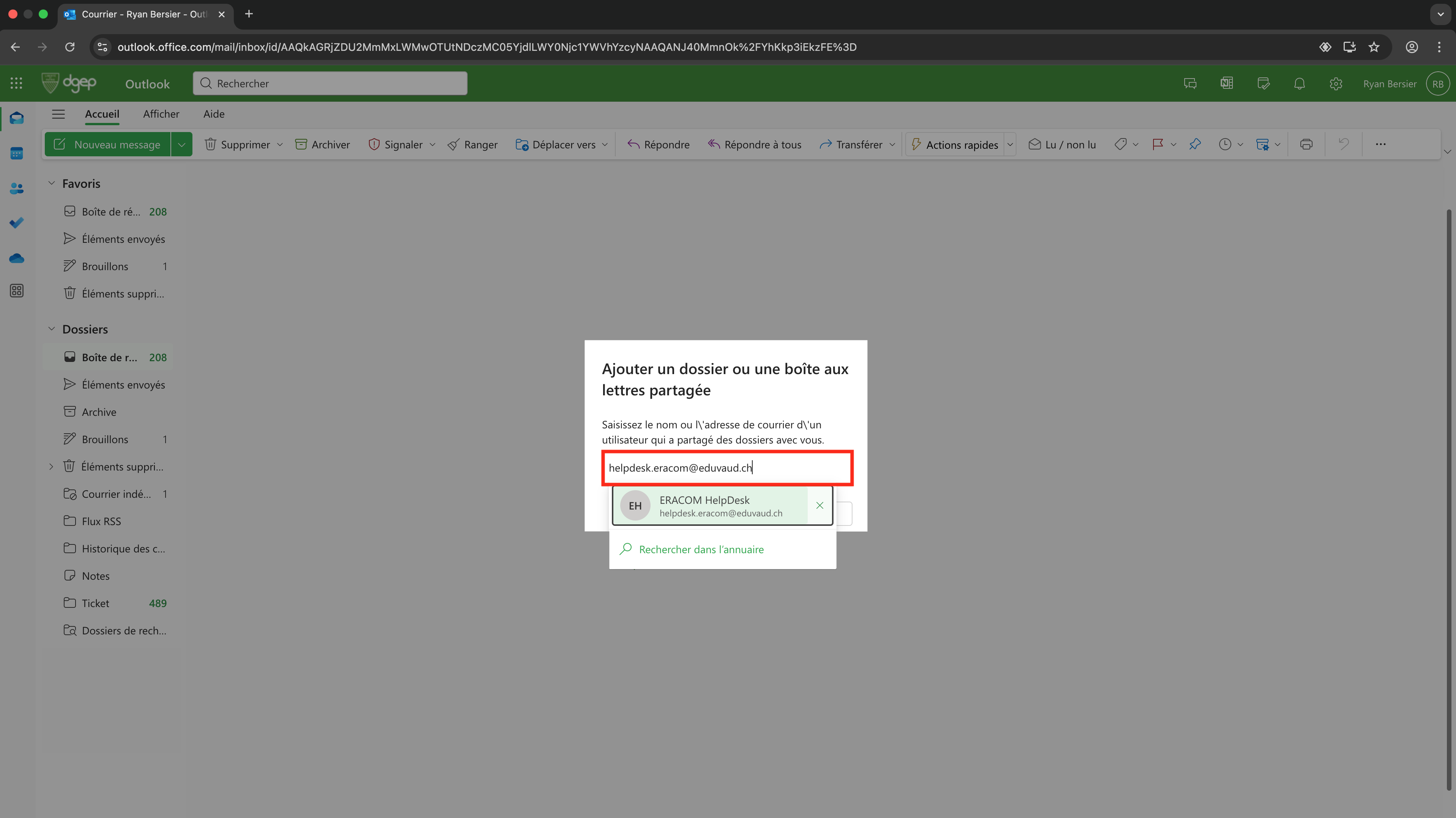Open Teams chat icon in header

click(x=1190, y=83)
